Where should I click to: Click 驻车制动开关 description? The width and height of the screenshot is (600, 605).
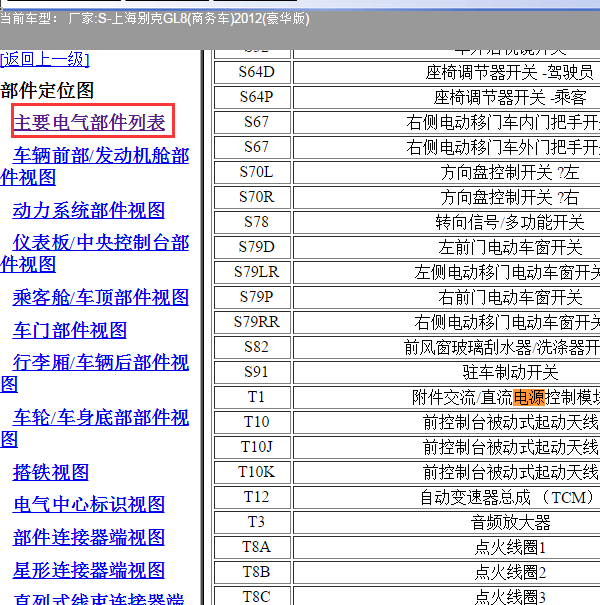click(510, 373)
